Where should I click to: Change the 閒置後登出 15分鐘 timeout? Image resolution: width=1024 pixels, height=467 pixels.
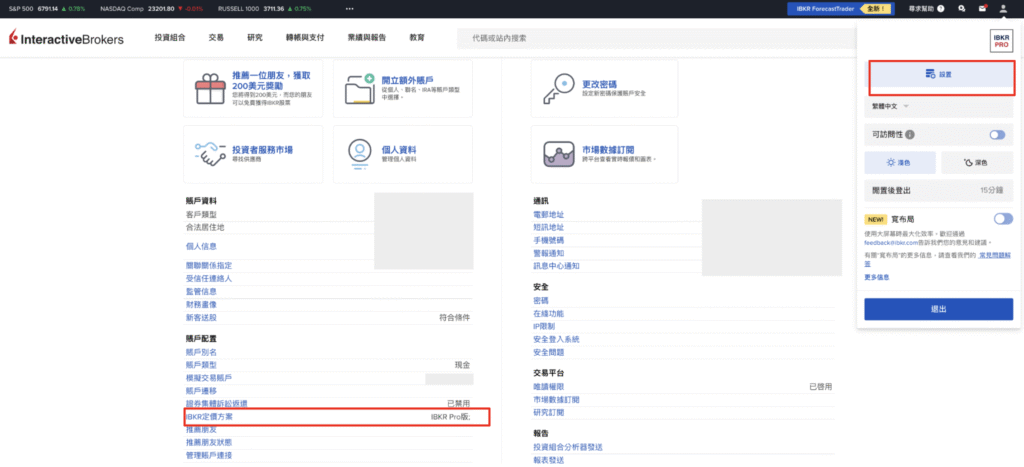pos(938,191)
